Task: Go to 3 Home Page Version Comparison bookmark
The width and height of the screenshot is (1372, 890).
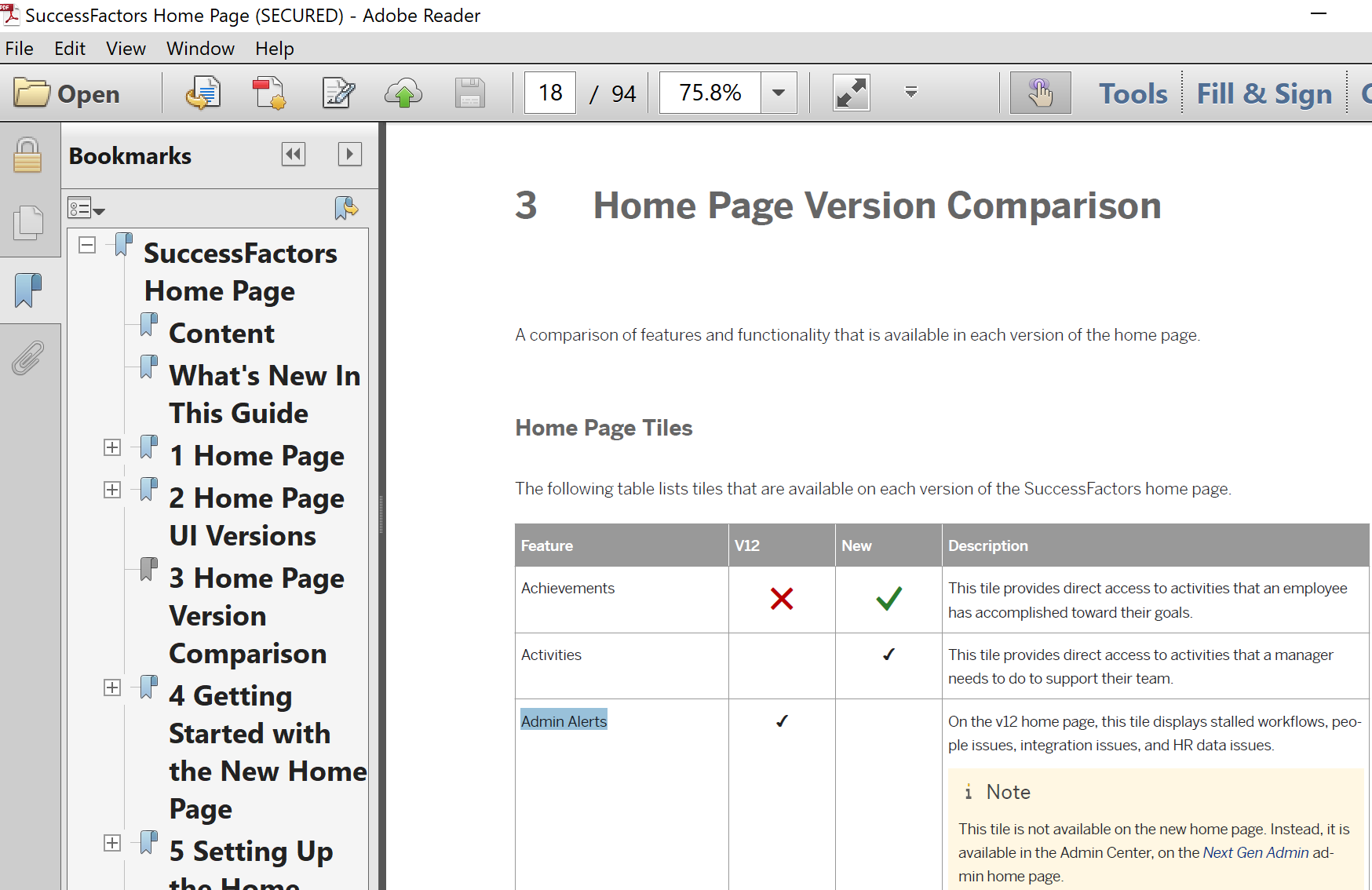Action: (257, 616)
